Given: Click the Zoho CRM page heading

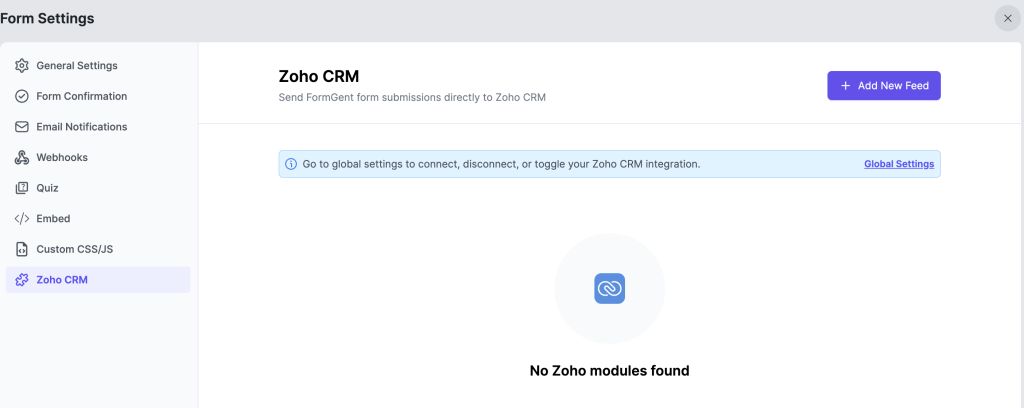Looking at the screenshot, I should 319,76.
